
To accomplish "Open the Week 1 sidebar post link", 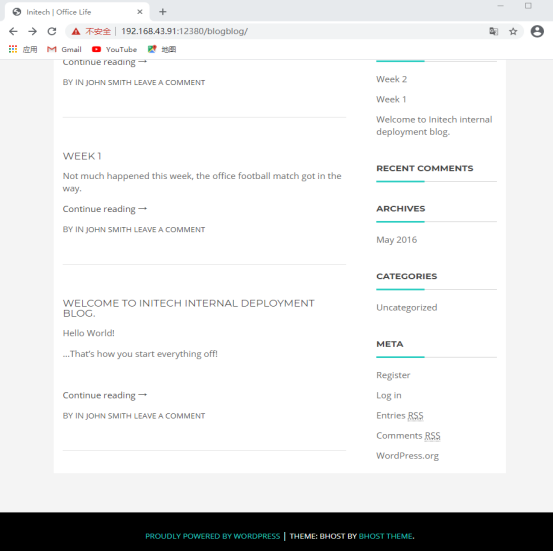I will (391, 99).
